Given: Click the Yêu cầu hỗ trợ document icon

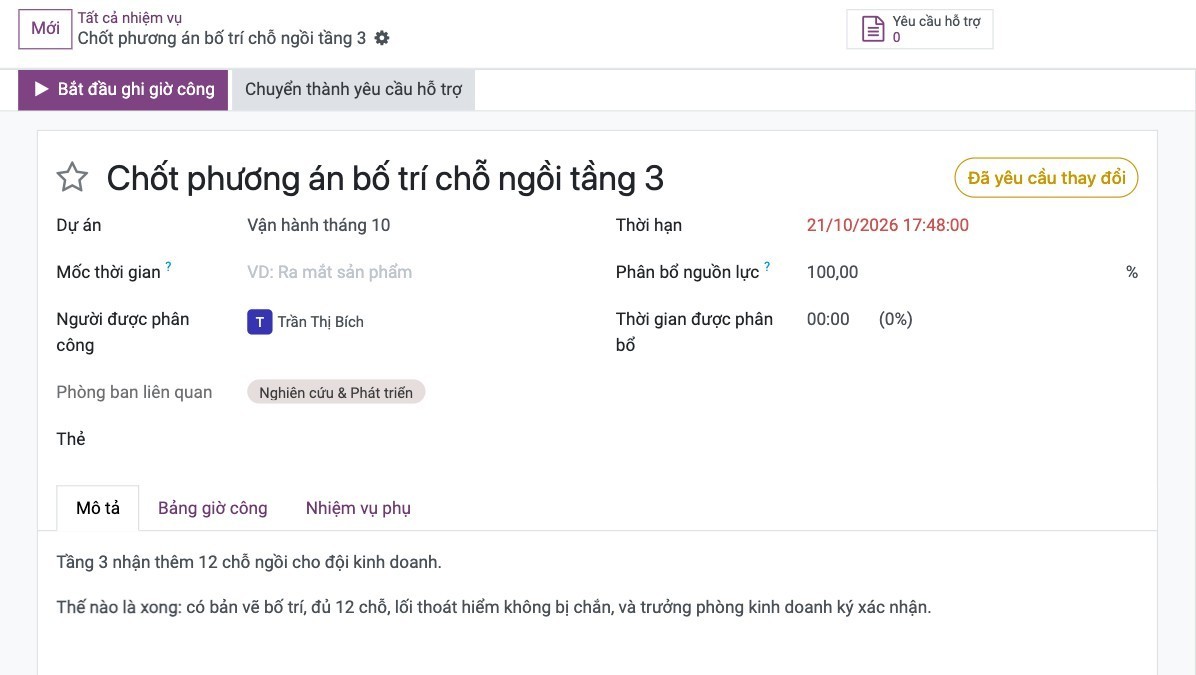Looking at the screenshot, I should [873, 29].
